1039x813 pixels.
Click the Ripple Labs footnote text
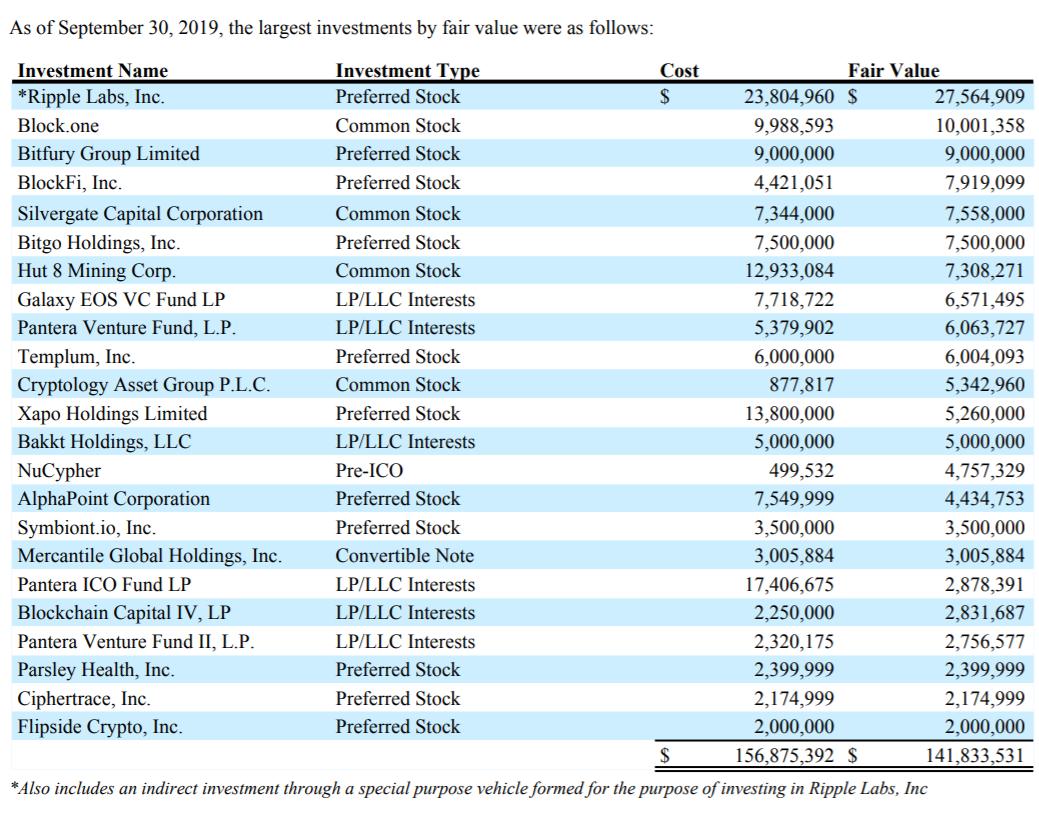(x=469, y=788)
